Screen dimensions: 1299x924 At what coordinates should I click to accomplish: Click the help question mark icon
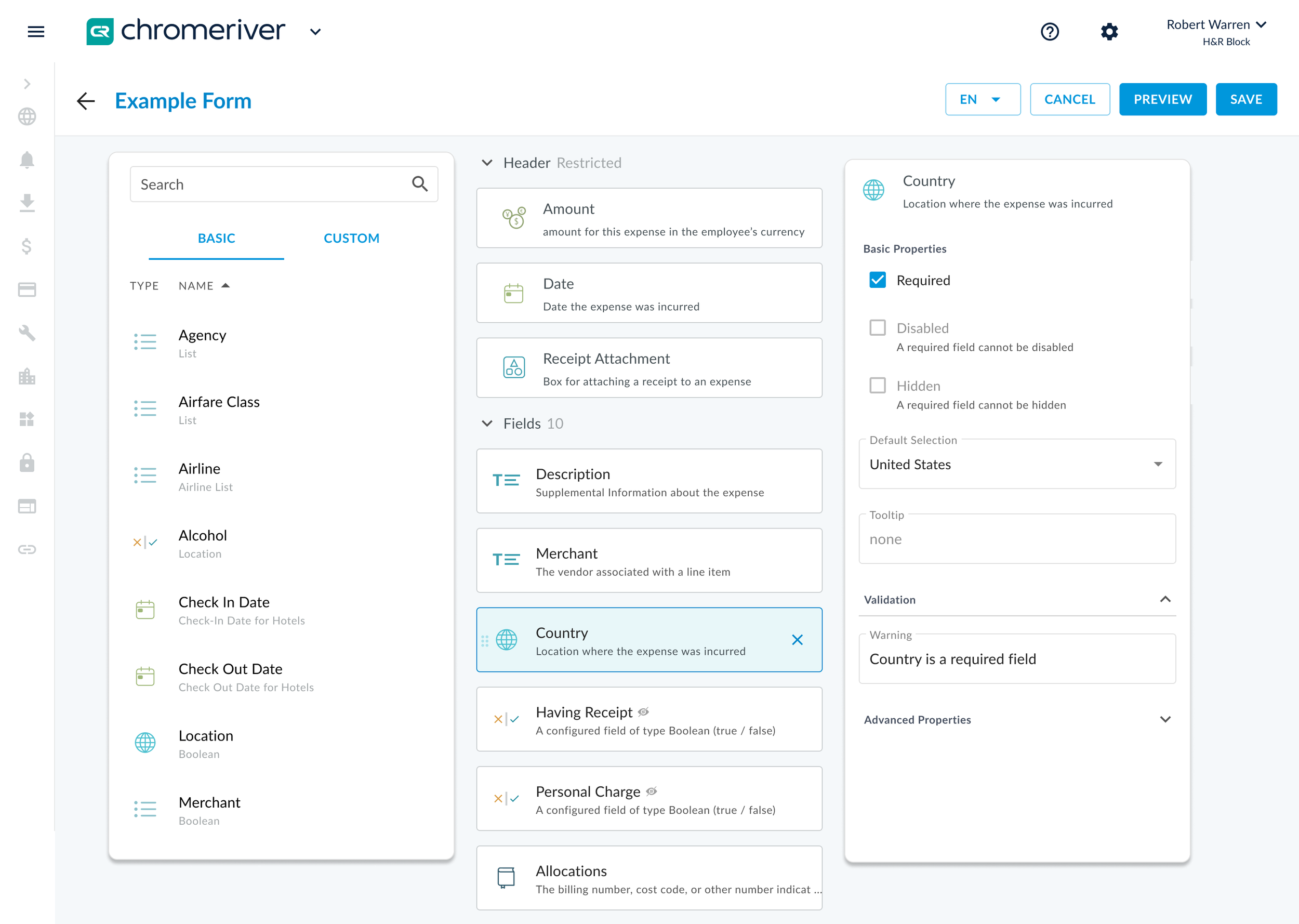pyautogui.click(x=1049, y=31)
